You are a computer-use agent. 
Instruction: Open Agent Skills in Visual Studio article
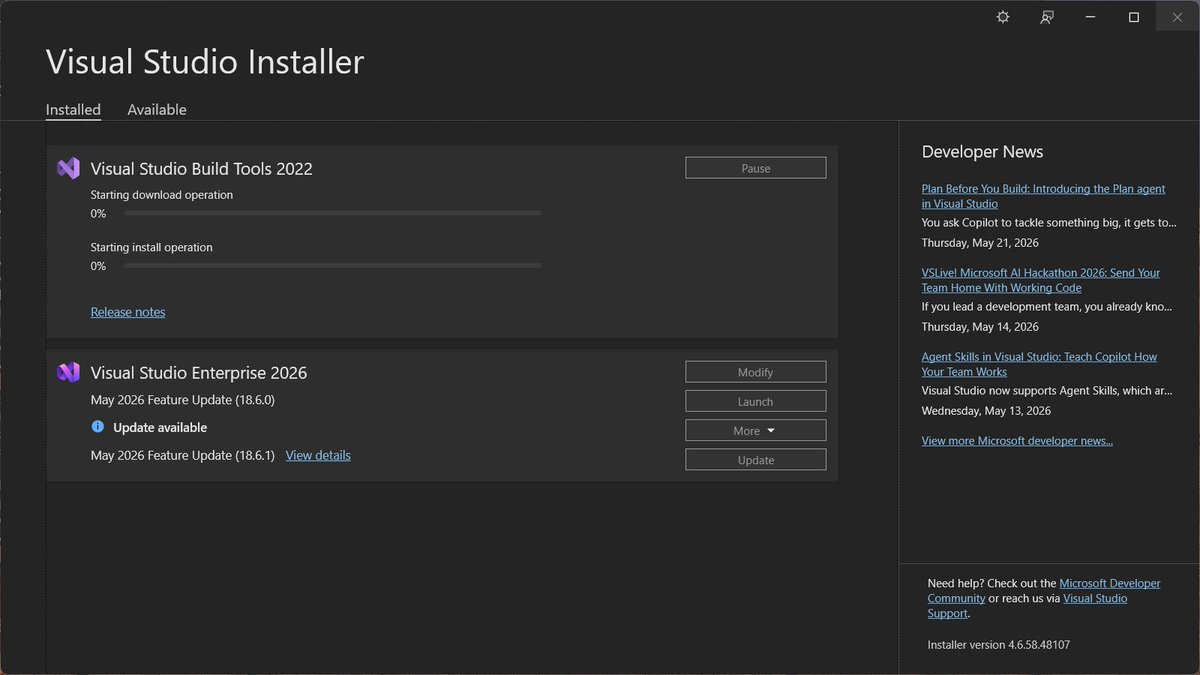tap(1039, 364)
